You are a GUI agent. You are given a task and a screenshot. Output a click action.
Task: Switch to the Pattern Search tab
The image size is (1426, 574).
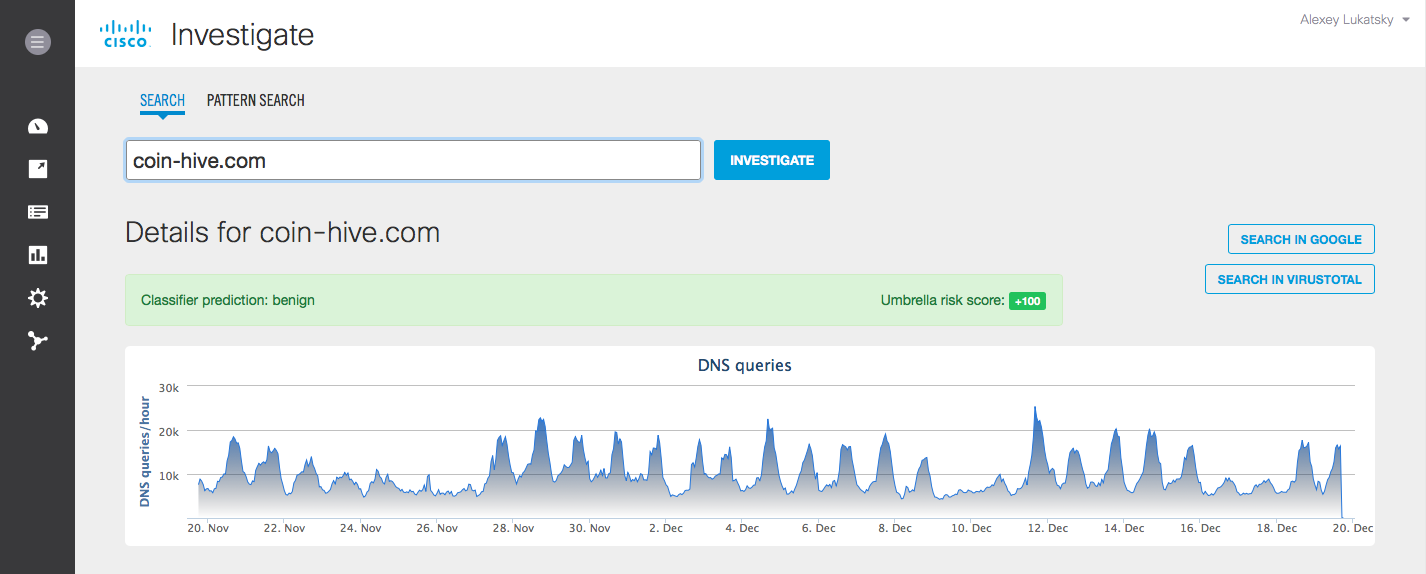pos(255,100)
